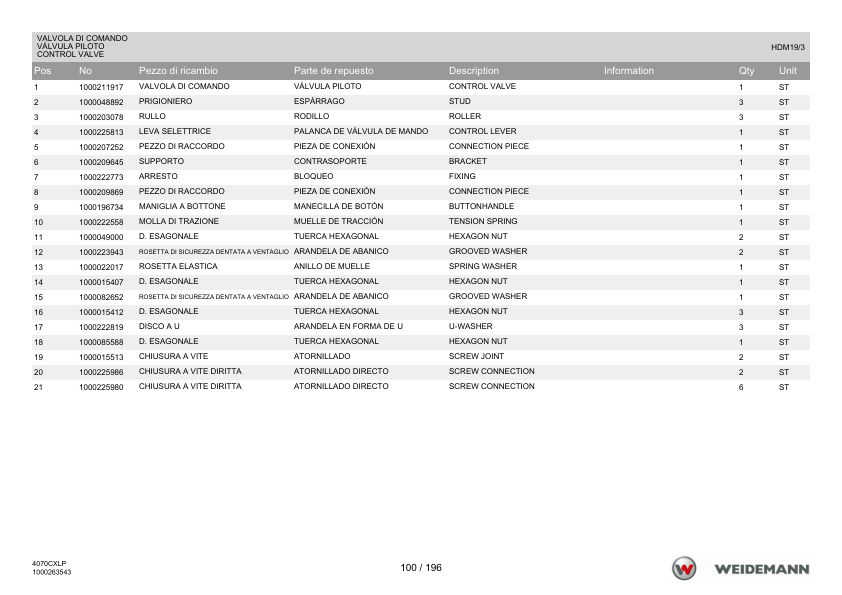Screen dimensions: 842x595
Task: Select part number 1000211917
Action: [x=101, y=87]
